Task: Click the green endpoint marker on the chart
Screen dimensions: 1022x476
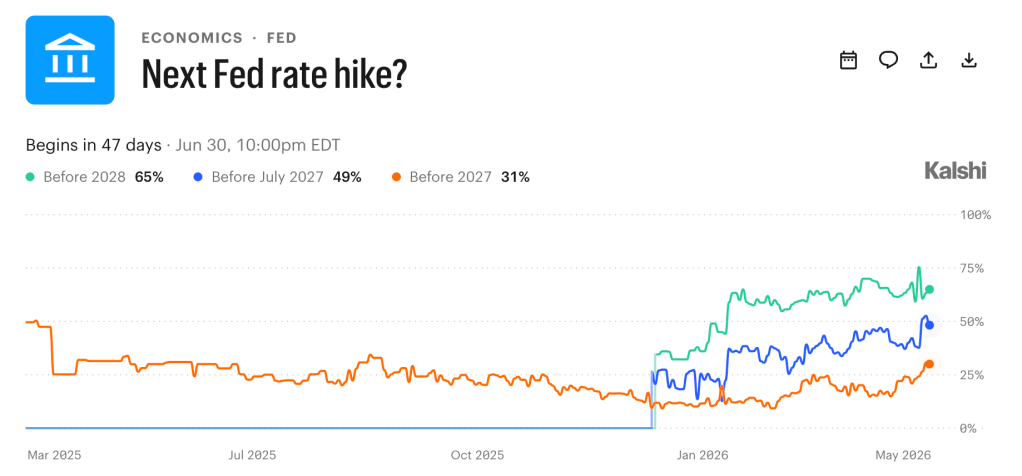Action: 929,289
